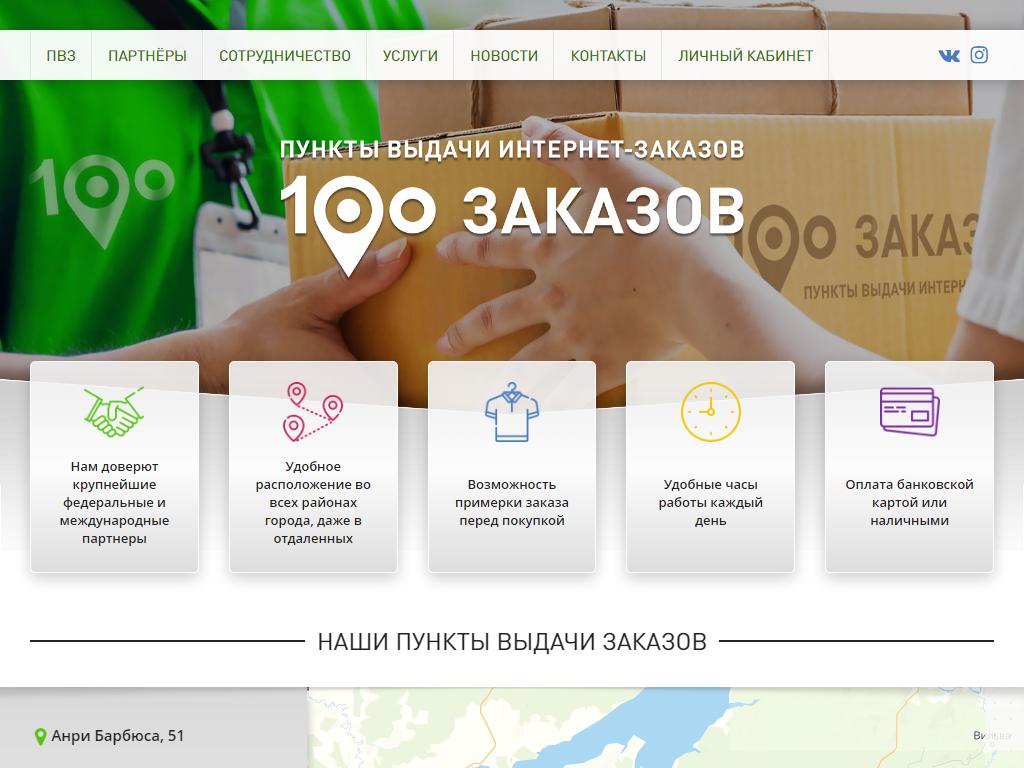This screenshot has width=1024, height=768.
Task: Open Личный кабинет login link
Action: point(745,56)
